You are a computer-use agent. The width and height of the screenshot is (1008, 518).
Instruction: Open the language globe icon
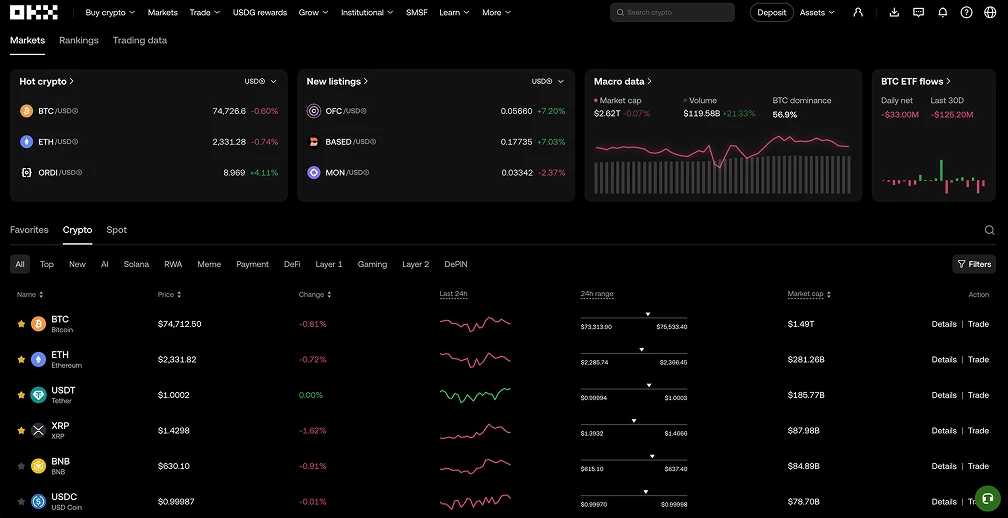click(x=990, y=12)
